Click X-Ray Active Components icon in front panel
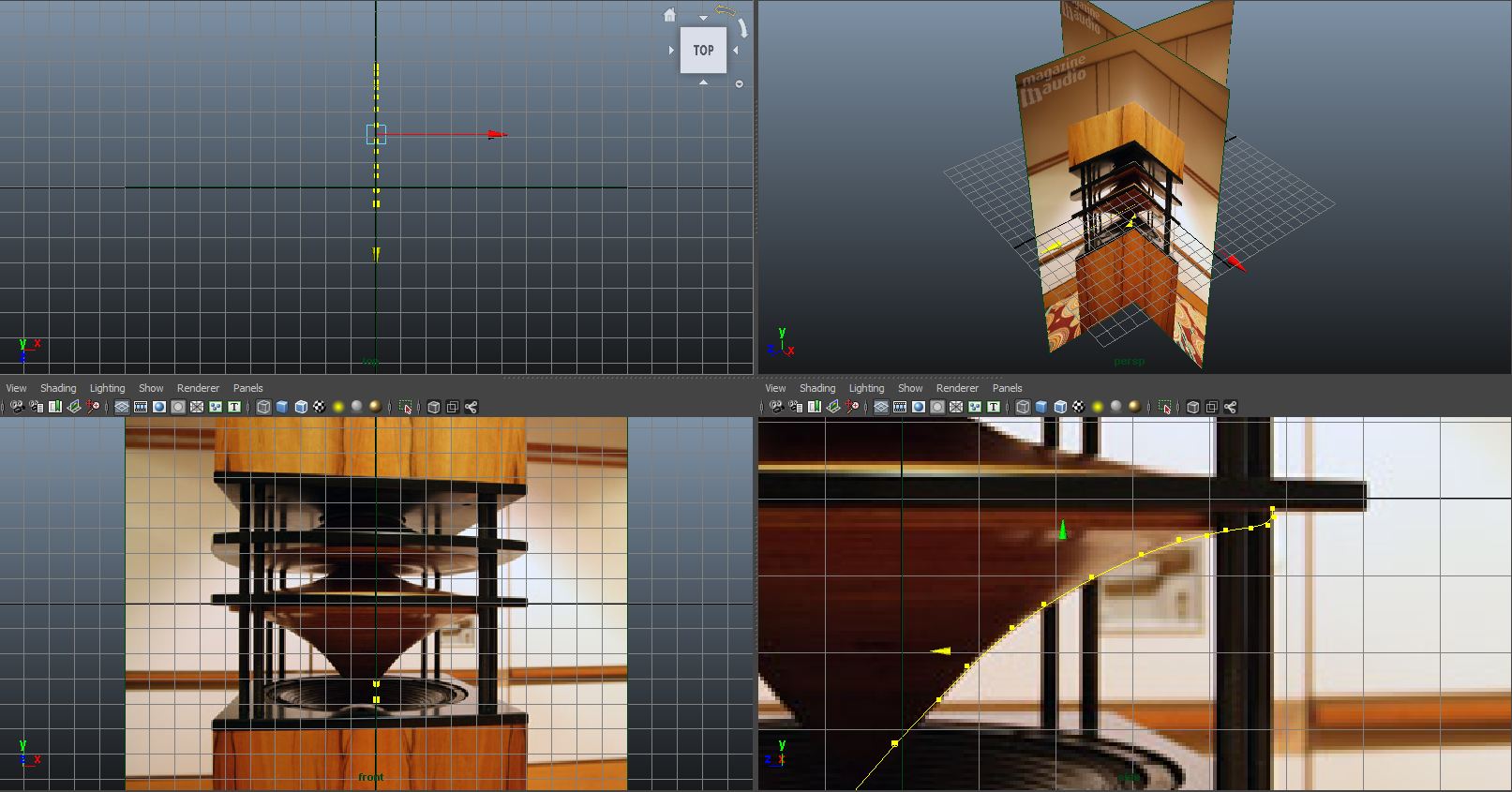This screenshot has height=792, width=1512. click(x=453, y=407)
